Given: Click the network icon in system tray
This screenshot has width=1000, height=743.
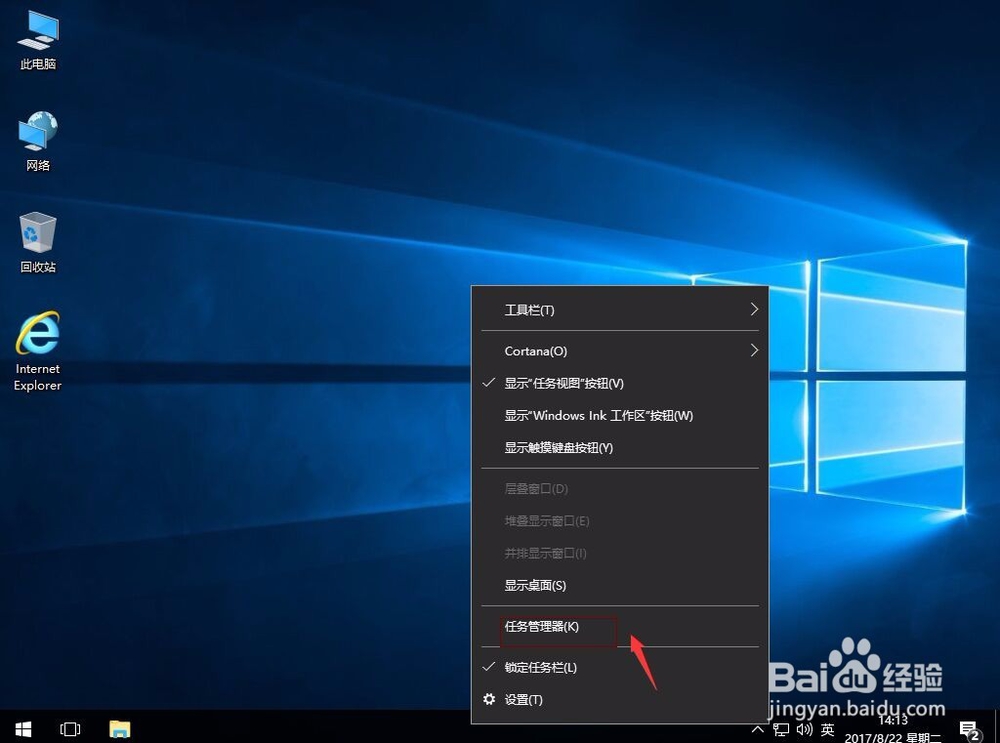Looking at the screenshot, I should (x=781, y=729).
